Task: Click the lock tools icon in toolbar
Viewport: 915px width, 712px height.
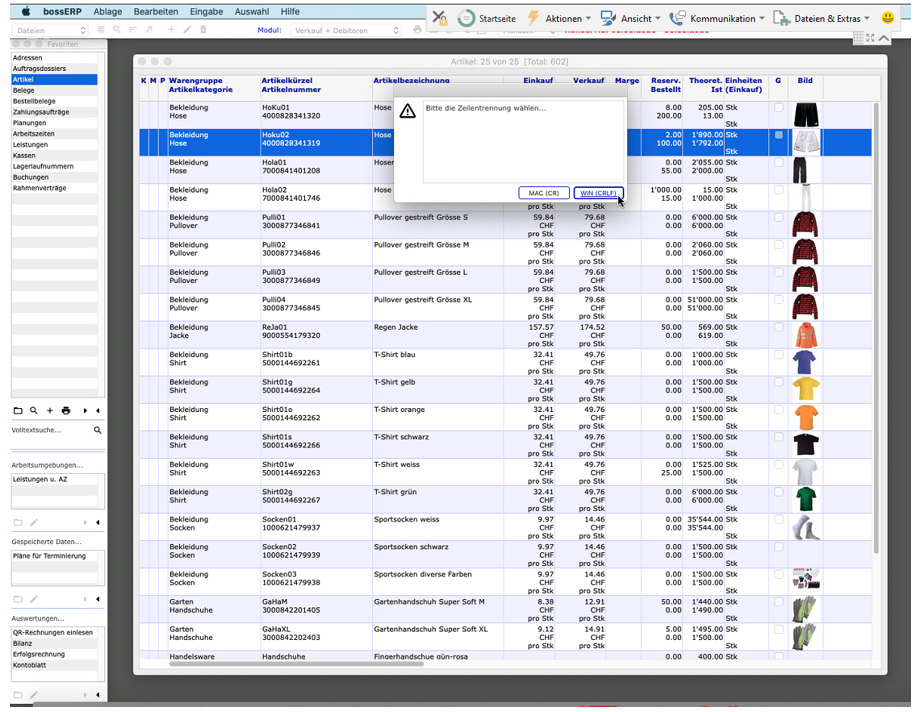Action: coord(439,18)
